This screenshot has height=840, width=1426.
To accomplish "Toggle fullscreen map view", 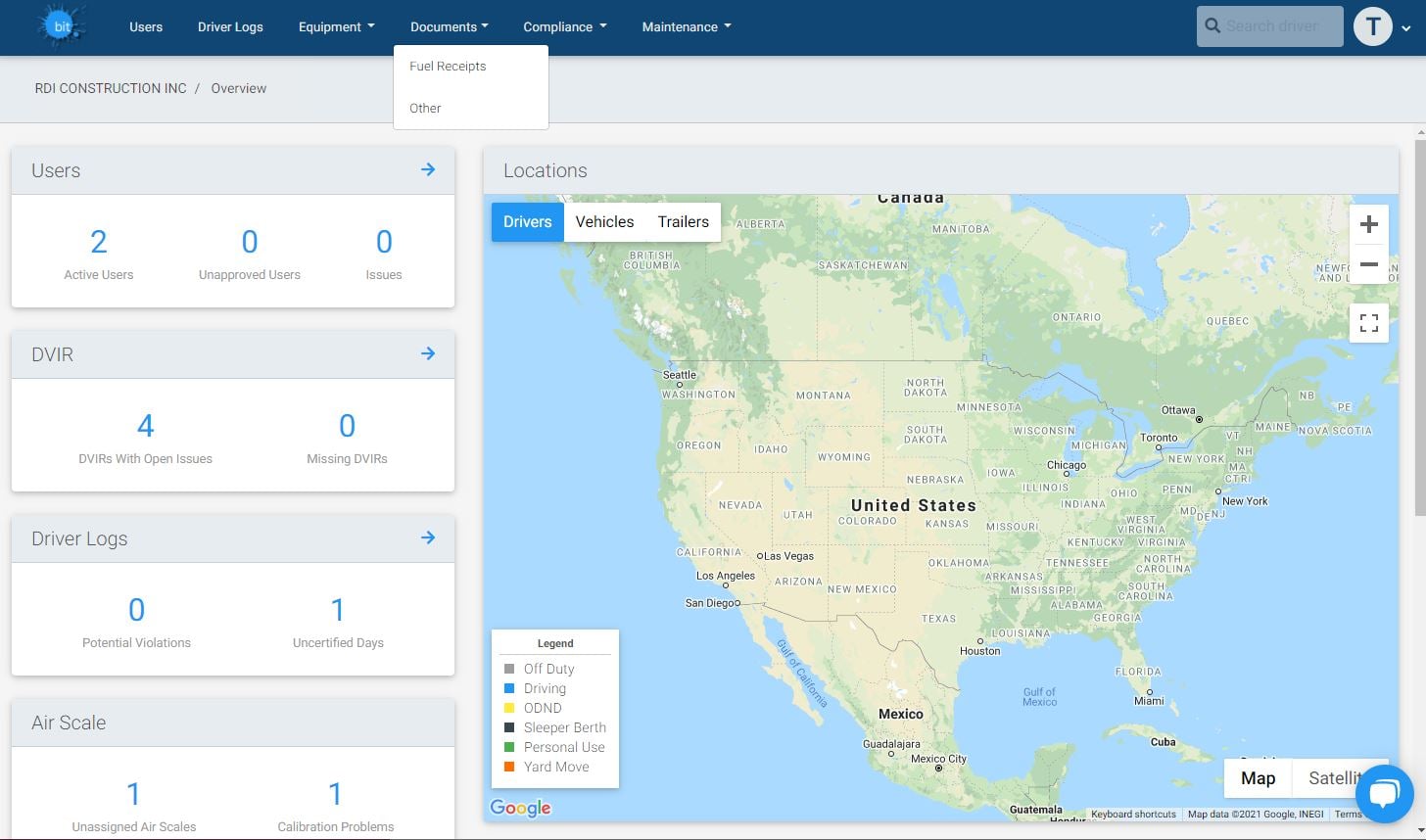I will tap(1369, 323).
